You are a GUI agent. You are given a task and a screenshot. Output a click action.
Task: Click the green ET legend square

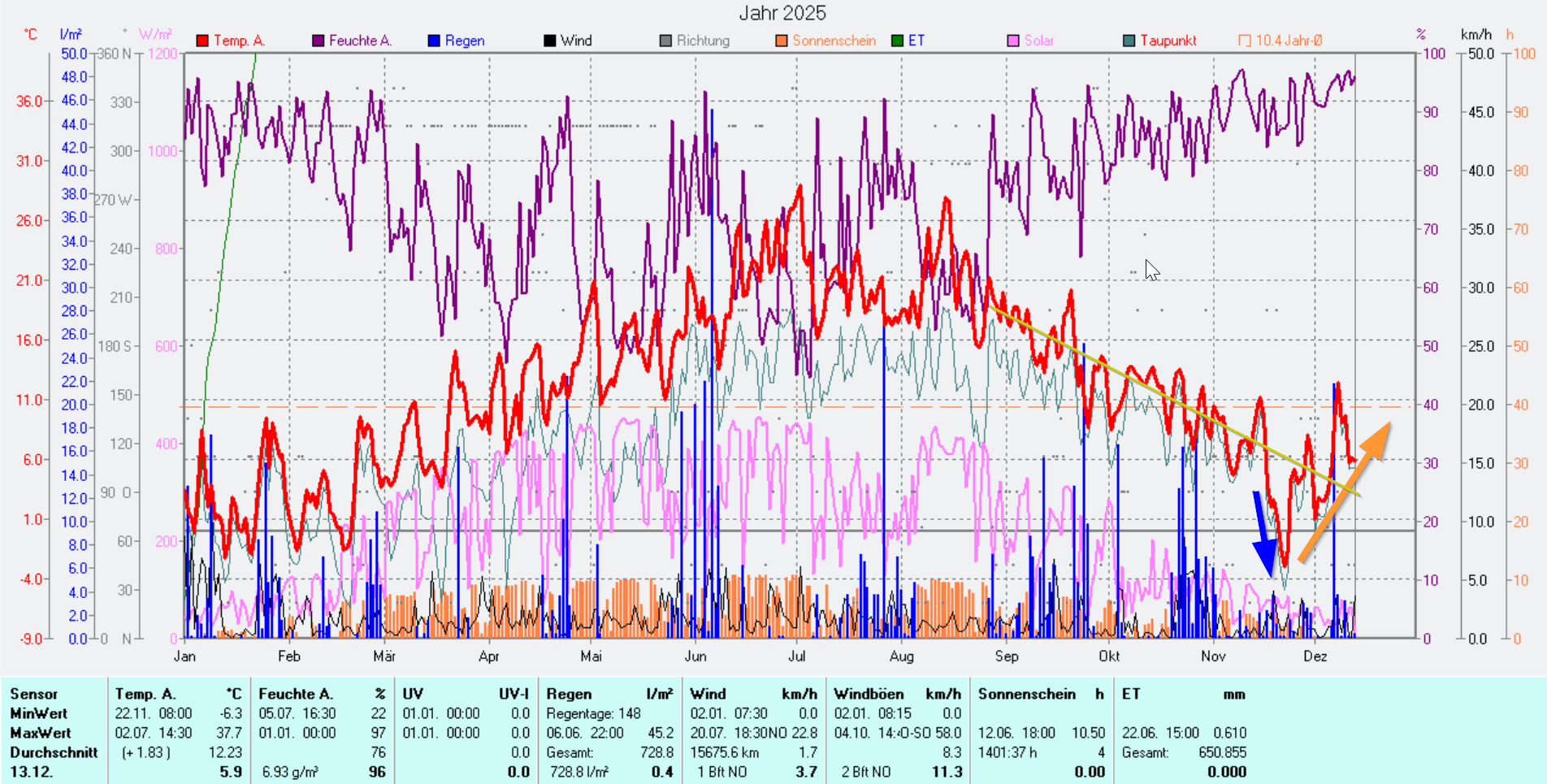coord(898,41)
